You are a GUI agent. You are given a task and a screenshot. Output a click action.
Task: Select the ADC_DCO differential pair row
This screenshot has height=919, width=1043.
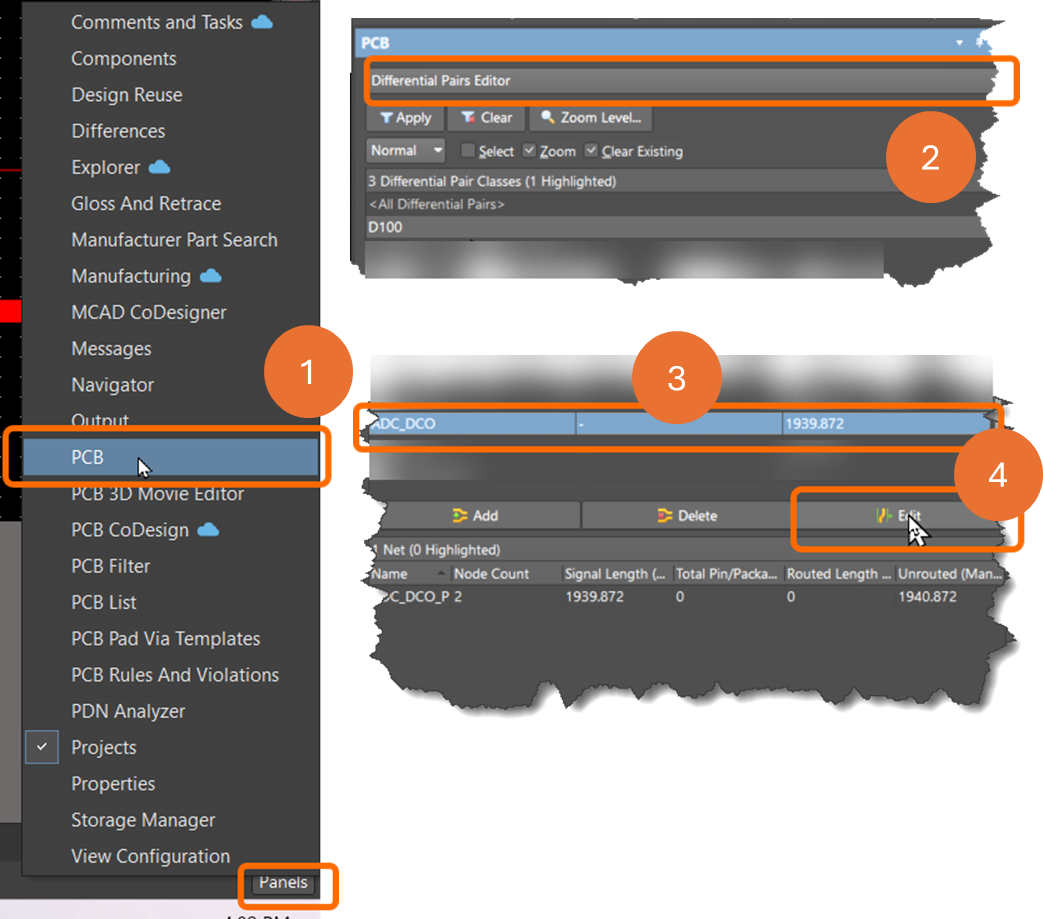[x=678, y=424]
